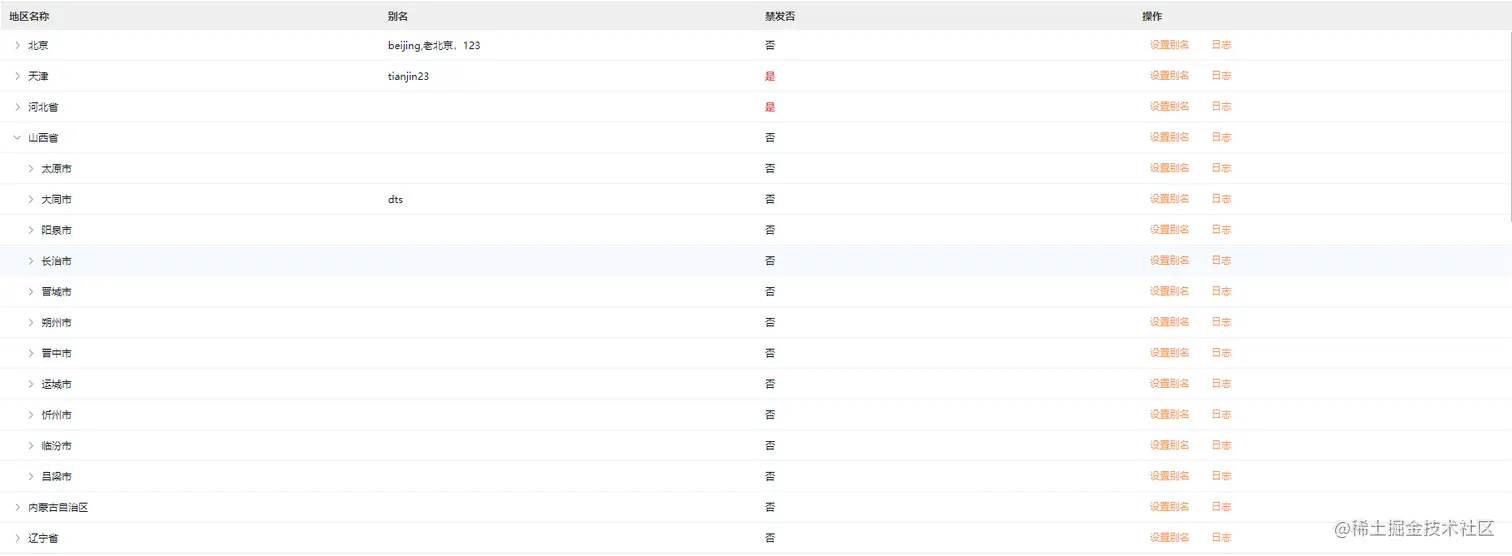Open 日志 for 晋城市

(x=1221, y=291)
